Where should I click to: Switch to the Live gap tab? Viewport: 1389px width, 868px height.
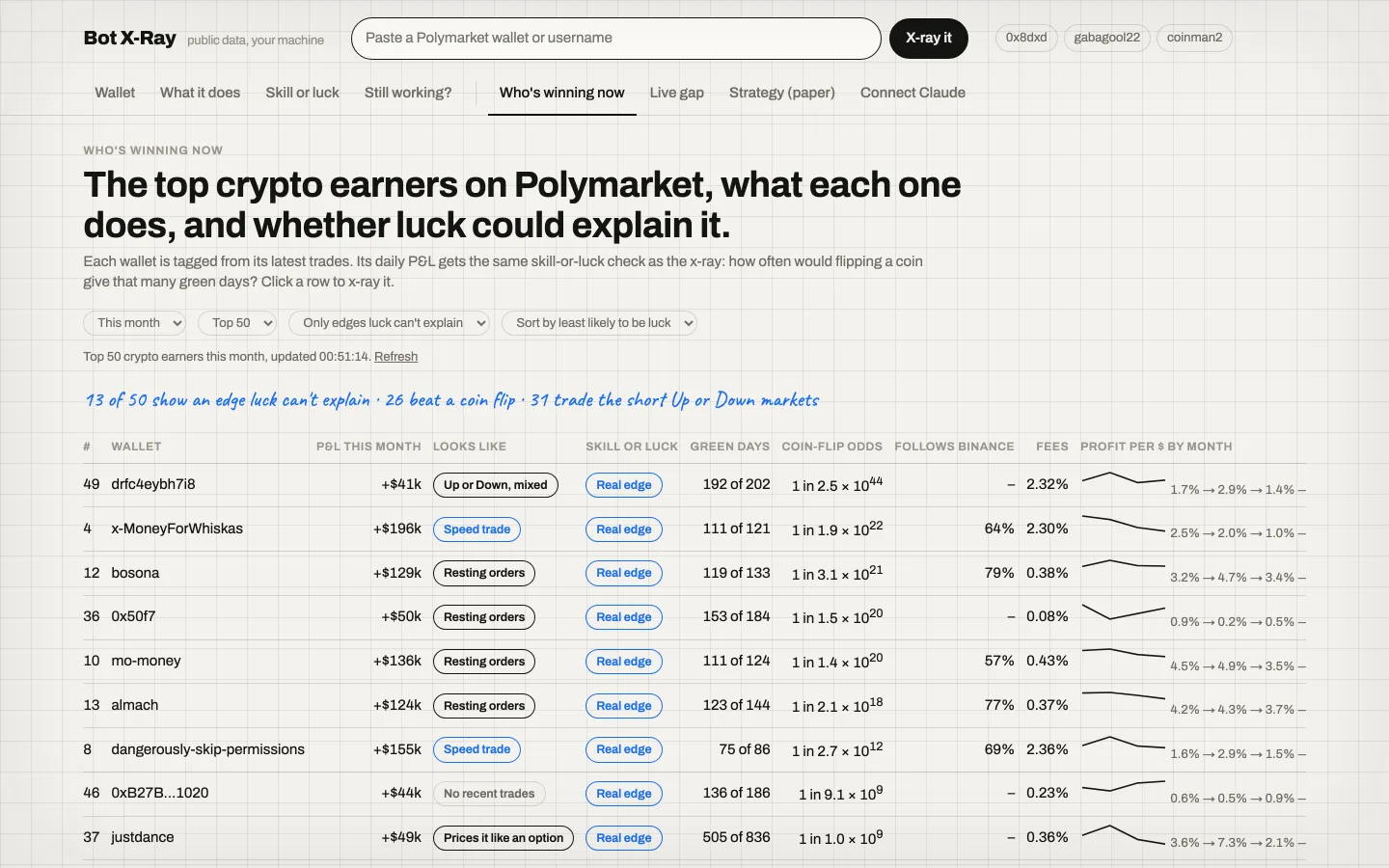(x=677, y=93)
